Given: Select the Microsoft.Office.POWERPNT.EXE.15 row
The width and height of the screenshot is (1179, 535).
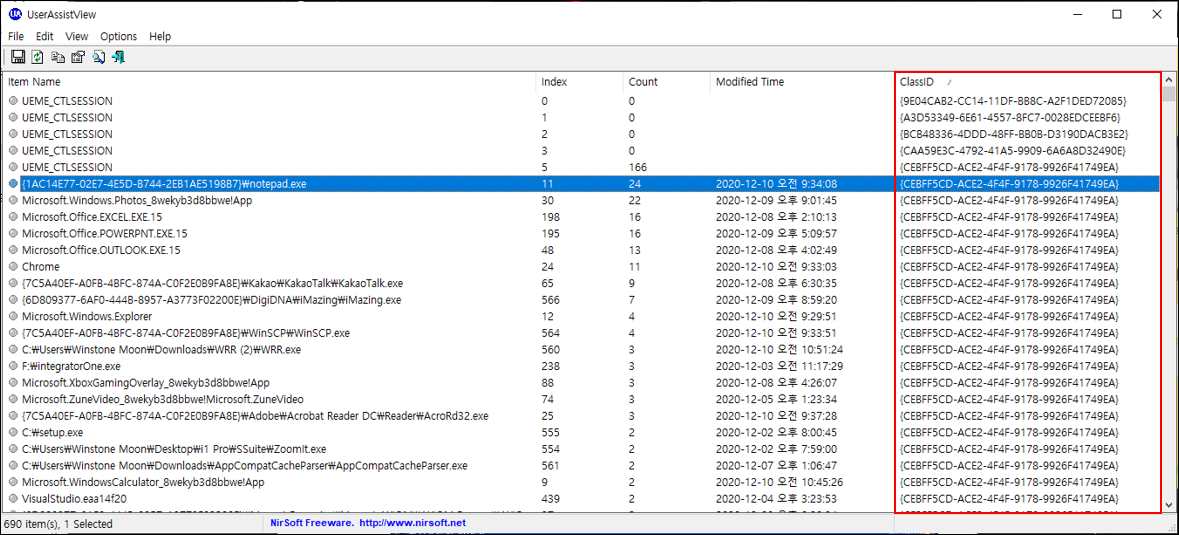Looking at the screenshot, I should tap(583, 233).
